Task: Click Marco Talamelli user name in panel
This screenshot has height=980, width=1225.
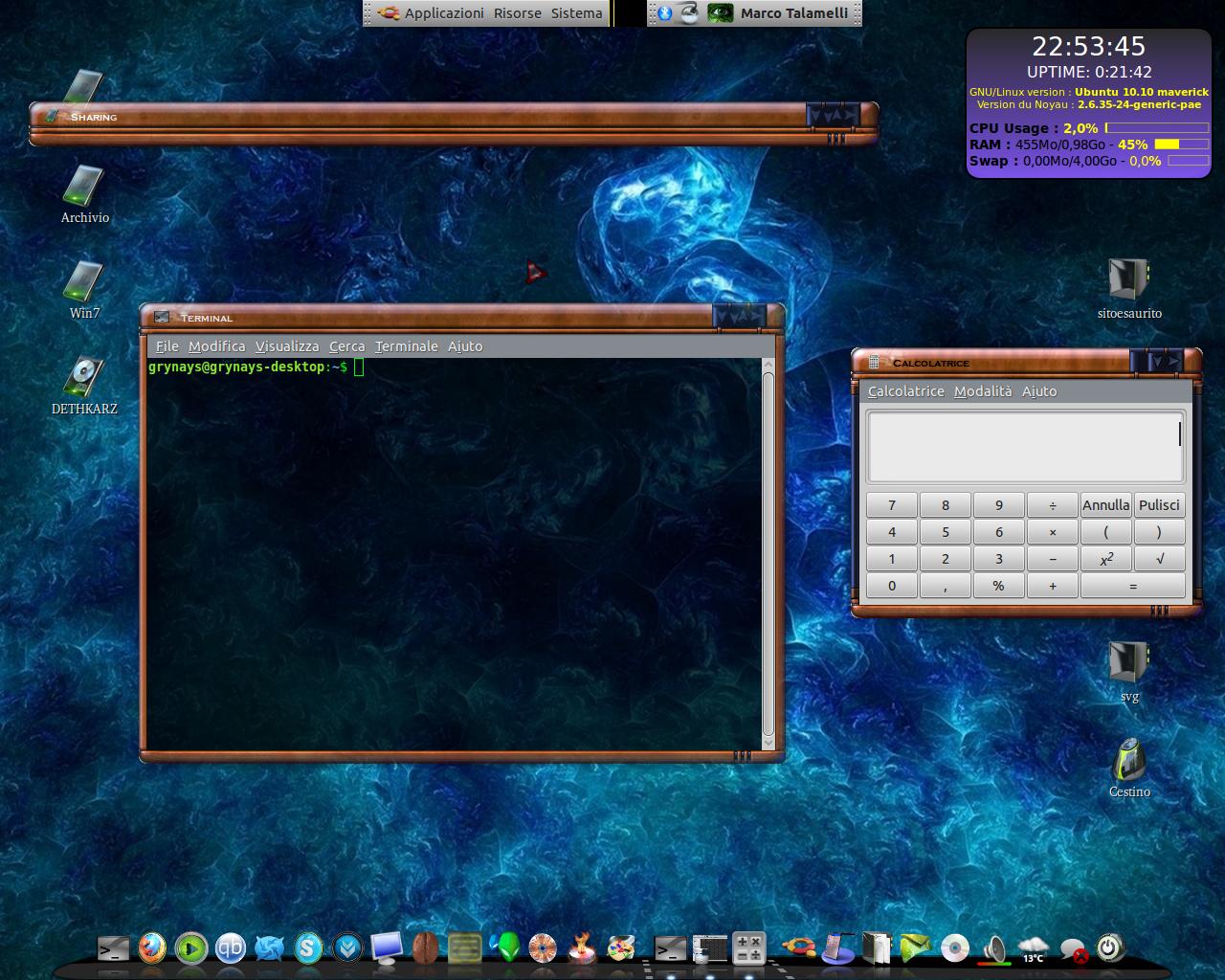Action: pos(794,13)
